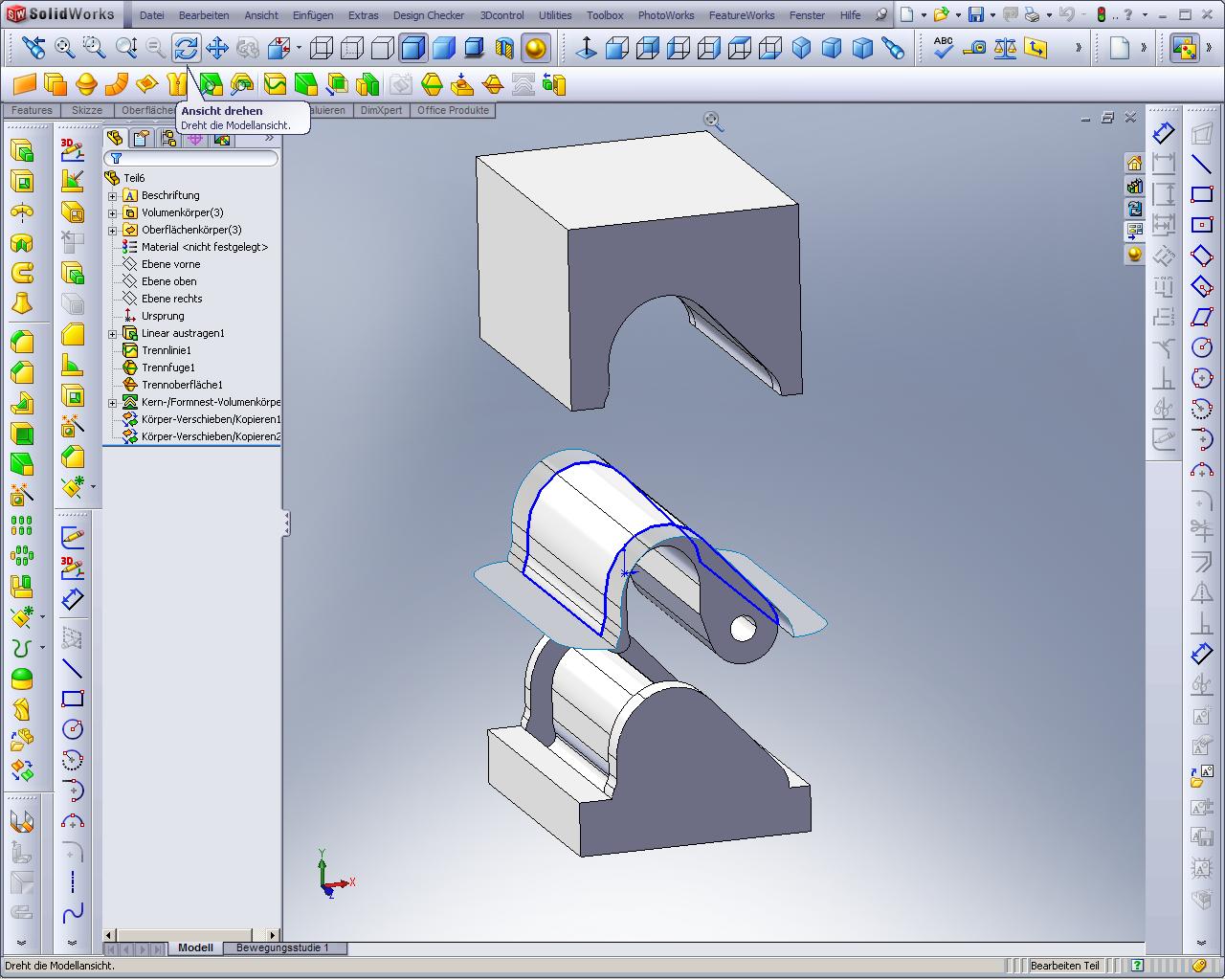Expand the Linear austragen1 feature node
1225x980 pixels.
click(112, 333)
